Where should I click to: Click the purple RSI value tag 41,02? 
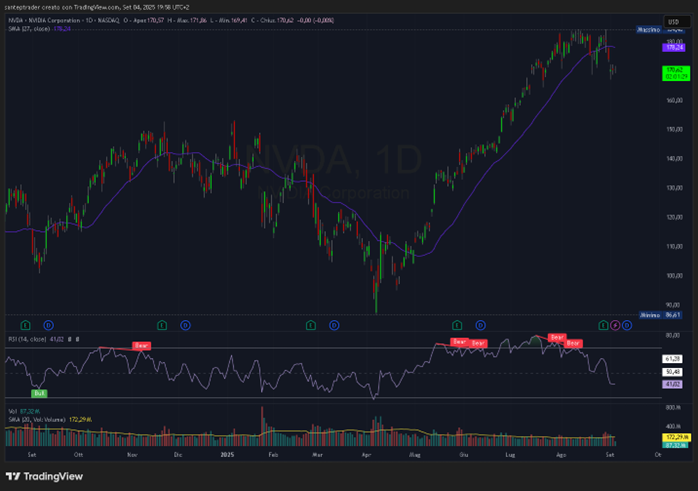672,384
